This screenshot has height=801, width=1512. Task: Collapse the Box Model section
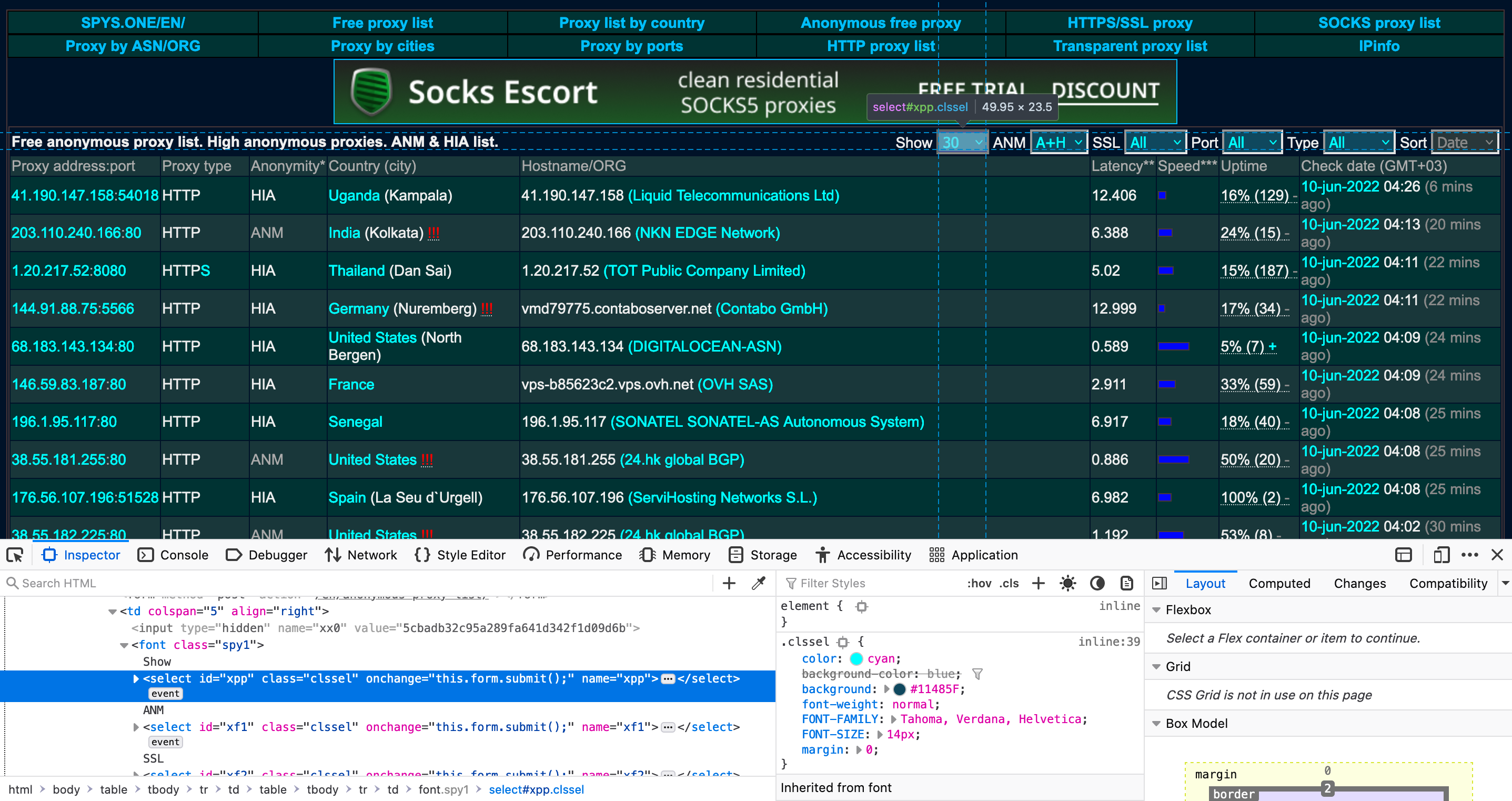click(x=1156, y=724)
